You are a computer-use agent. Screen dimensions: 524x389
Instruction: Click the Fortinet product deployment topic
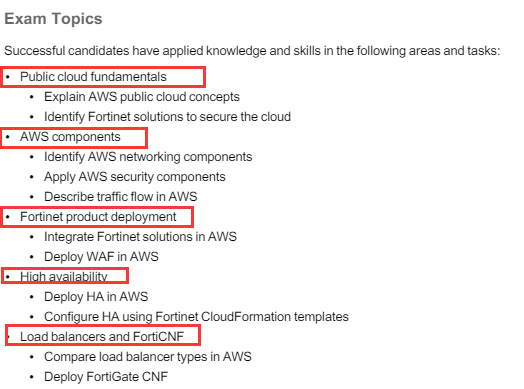[x=98, y=217]
